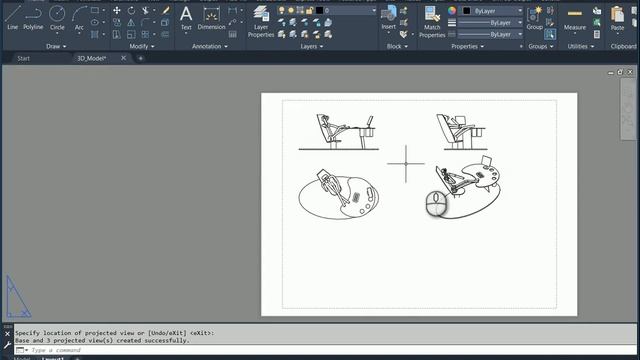Select the Line tool
Viewport: 640px width, 360px height.
click(12, 18)
